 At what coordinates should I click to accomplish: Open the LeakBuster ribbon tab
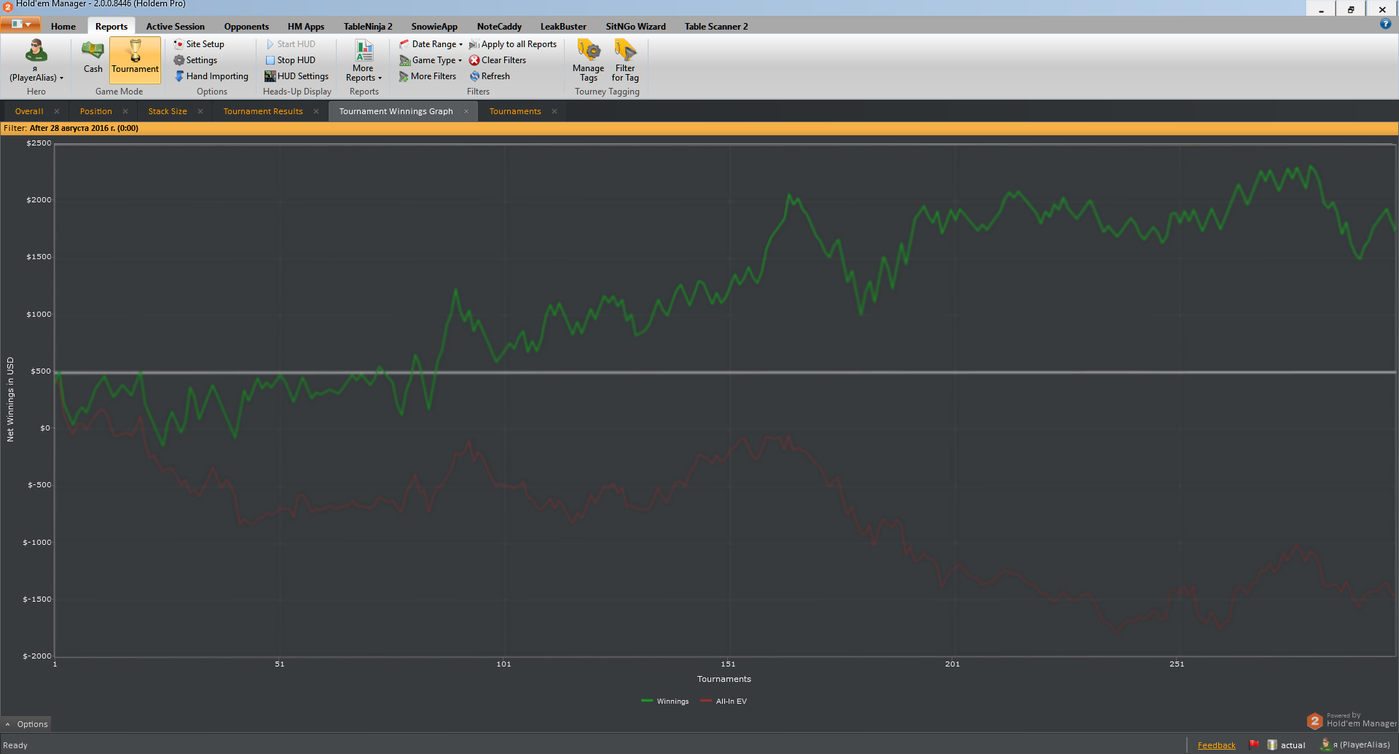[563, 26]
